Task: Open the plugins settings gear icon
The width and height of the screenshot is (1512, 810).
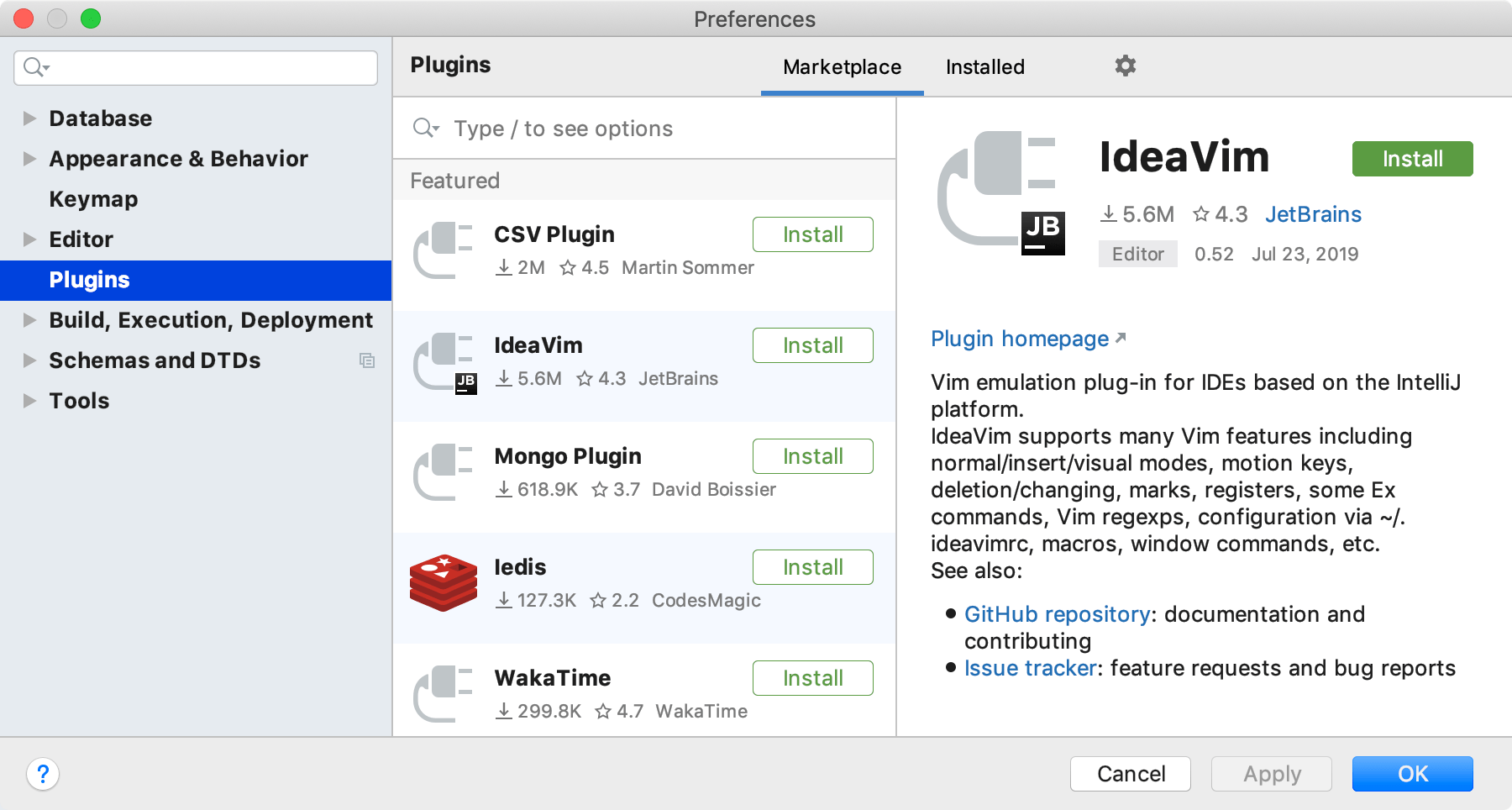Action: point(1125,66)
